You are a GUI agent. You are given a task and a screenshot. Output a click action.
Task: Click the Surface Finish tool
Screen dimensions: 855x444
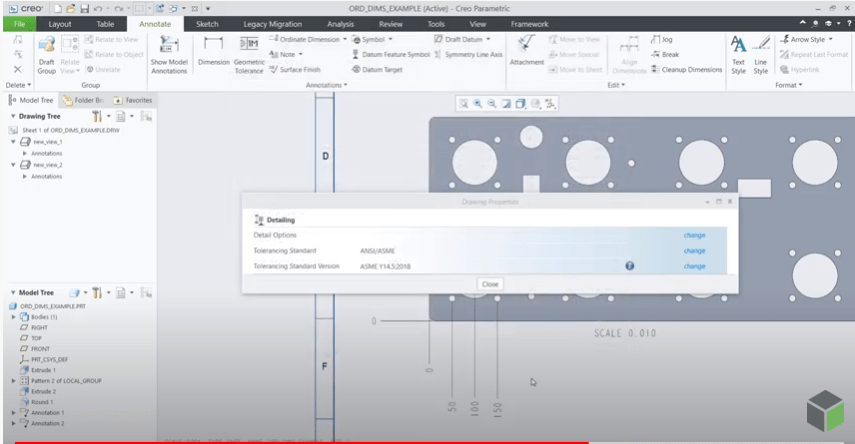point(294,69)
